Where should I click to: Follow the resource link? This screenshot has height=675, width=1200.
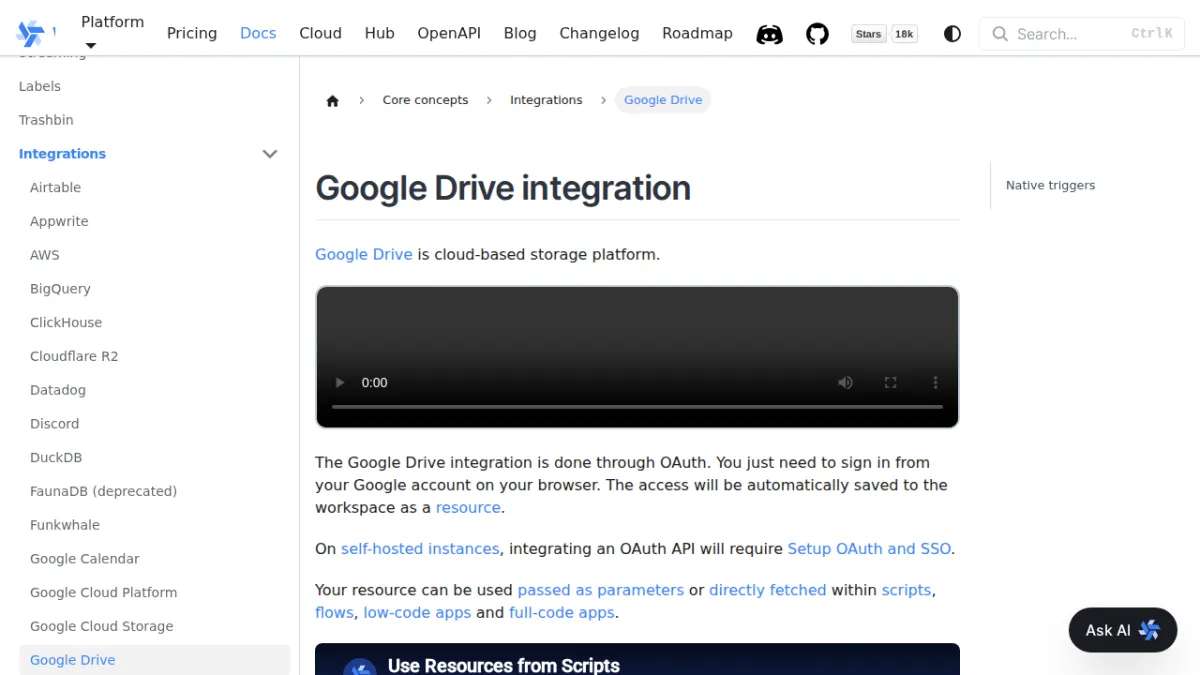pos(468,507)
